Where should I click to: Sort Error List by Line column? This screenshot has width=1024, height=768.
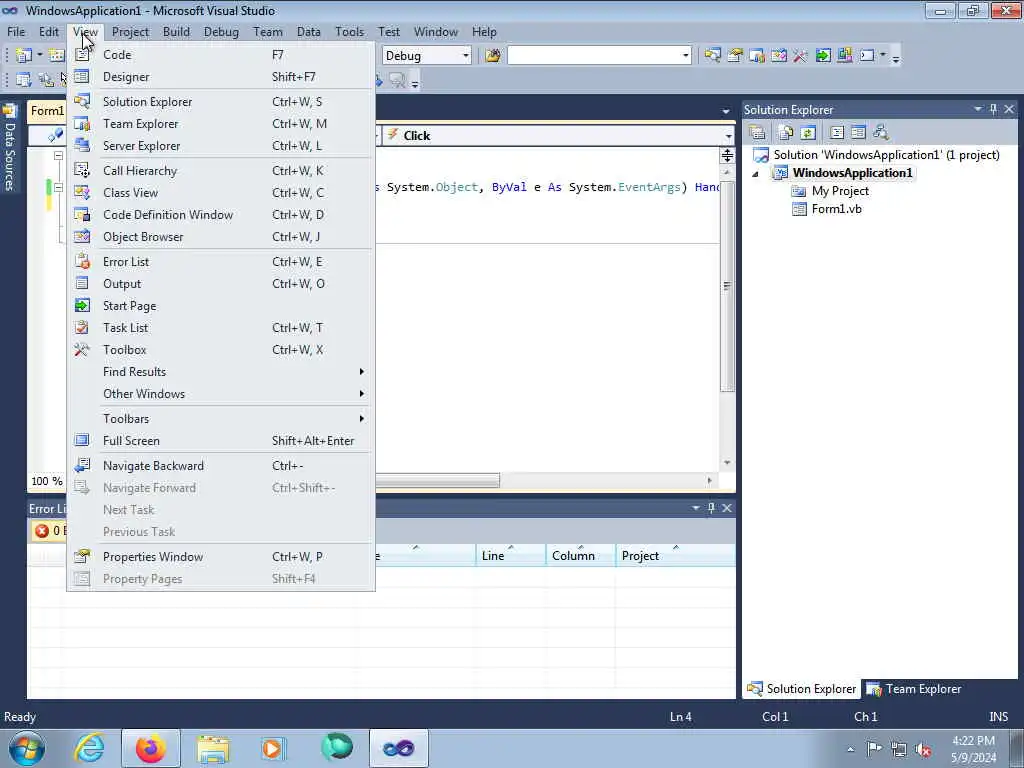pyautogui.click(x=511, y=555)
